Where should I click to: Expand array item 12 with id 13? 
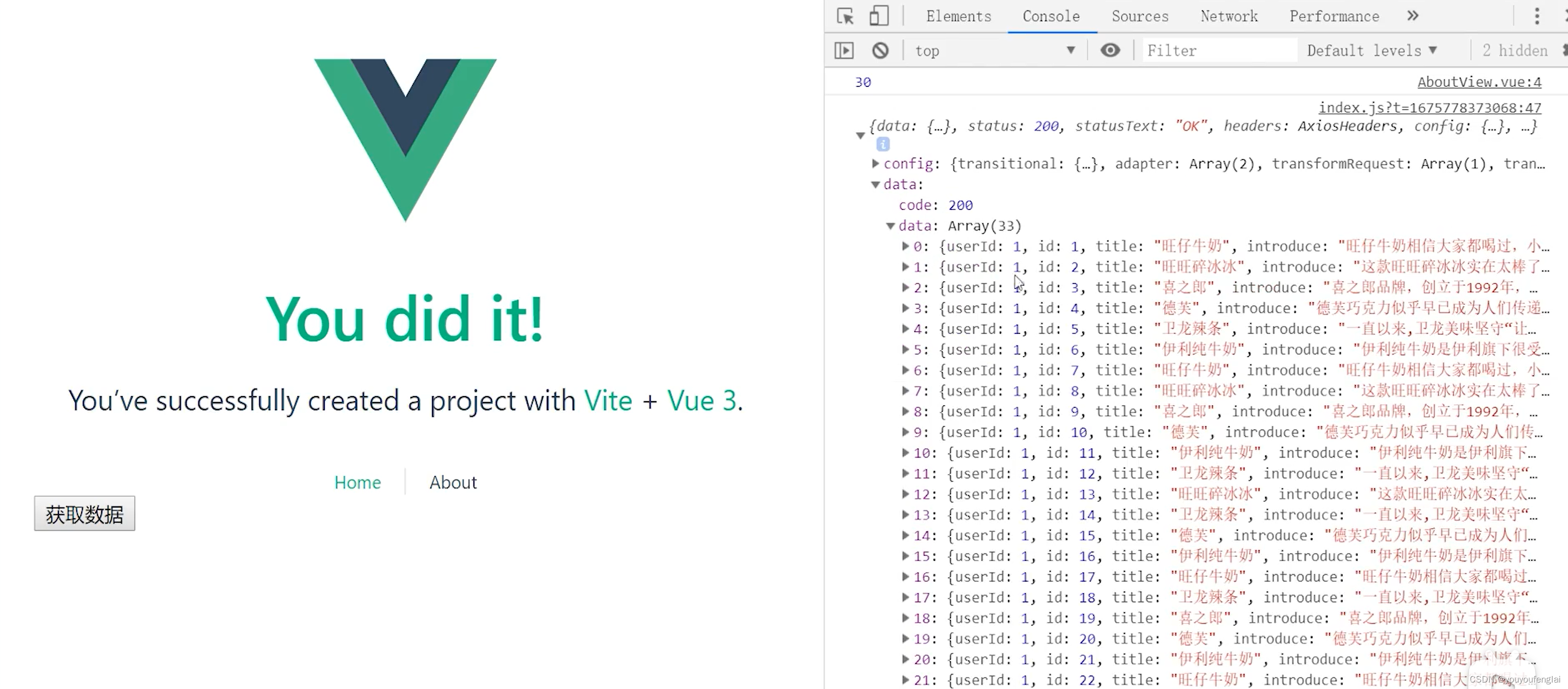click(x=905, y=494)
